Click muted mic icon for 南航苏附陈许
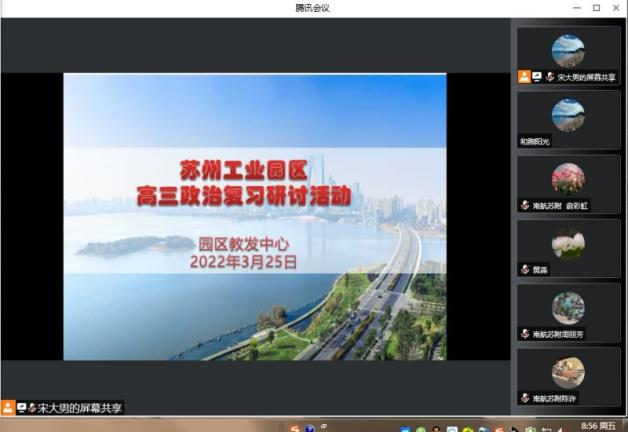This screenshot has height=432, width=628. (525, 398)
